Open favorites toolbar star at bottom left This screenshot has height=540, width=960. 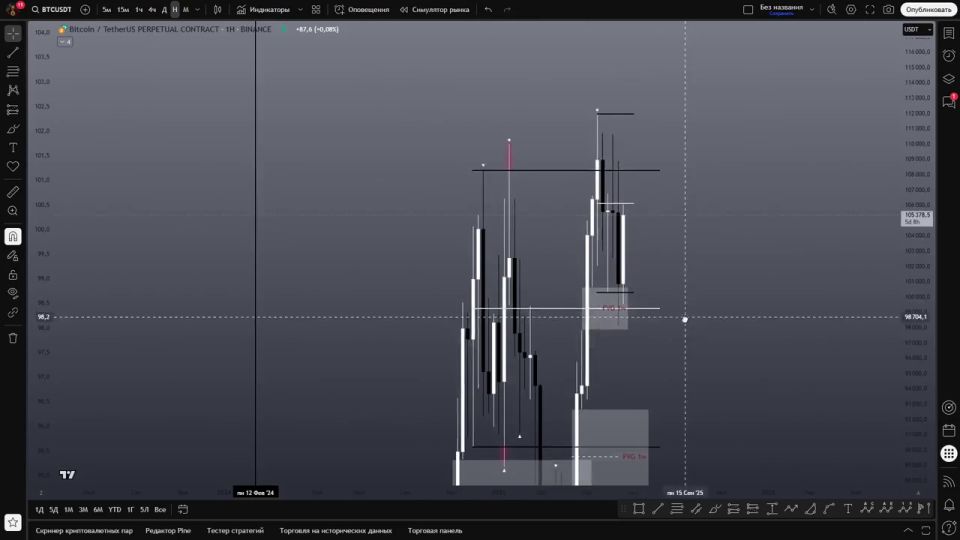(13, 522)
